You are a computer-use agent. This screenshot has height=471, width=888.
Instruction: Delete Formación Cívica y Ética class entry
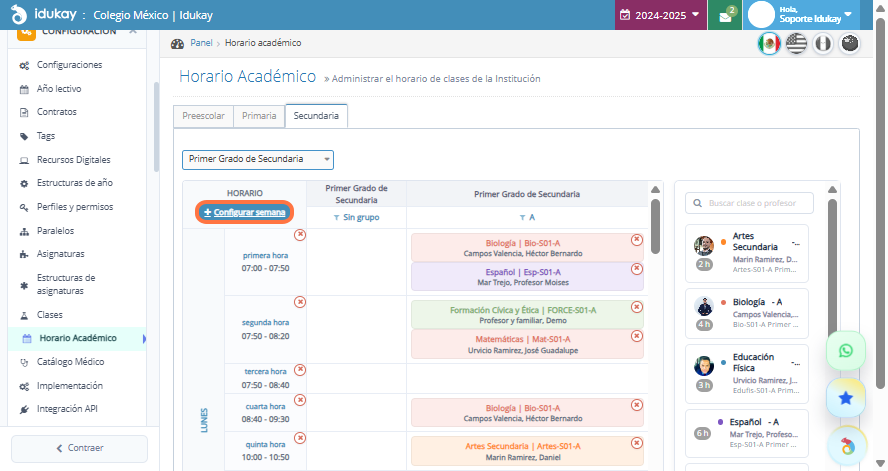coord(637,307)
